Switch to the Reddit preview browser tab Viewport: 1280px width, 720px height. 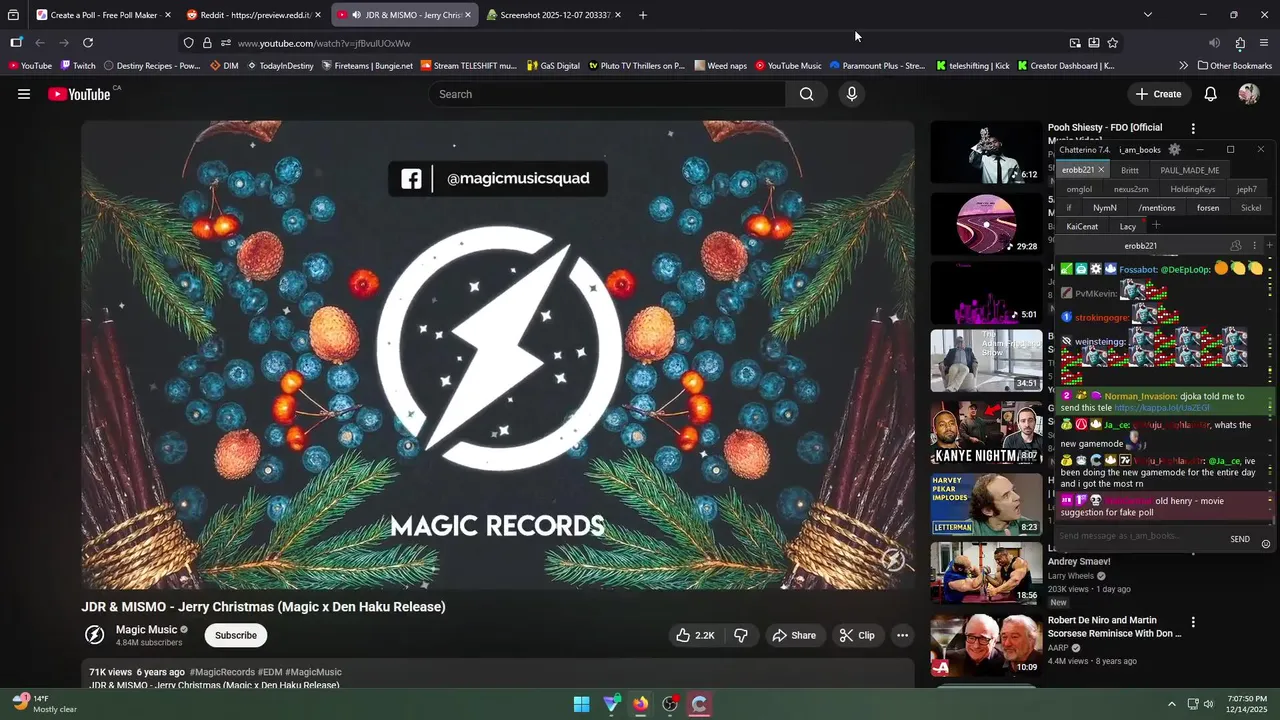pos(254,15)
